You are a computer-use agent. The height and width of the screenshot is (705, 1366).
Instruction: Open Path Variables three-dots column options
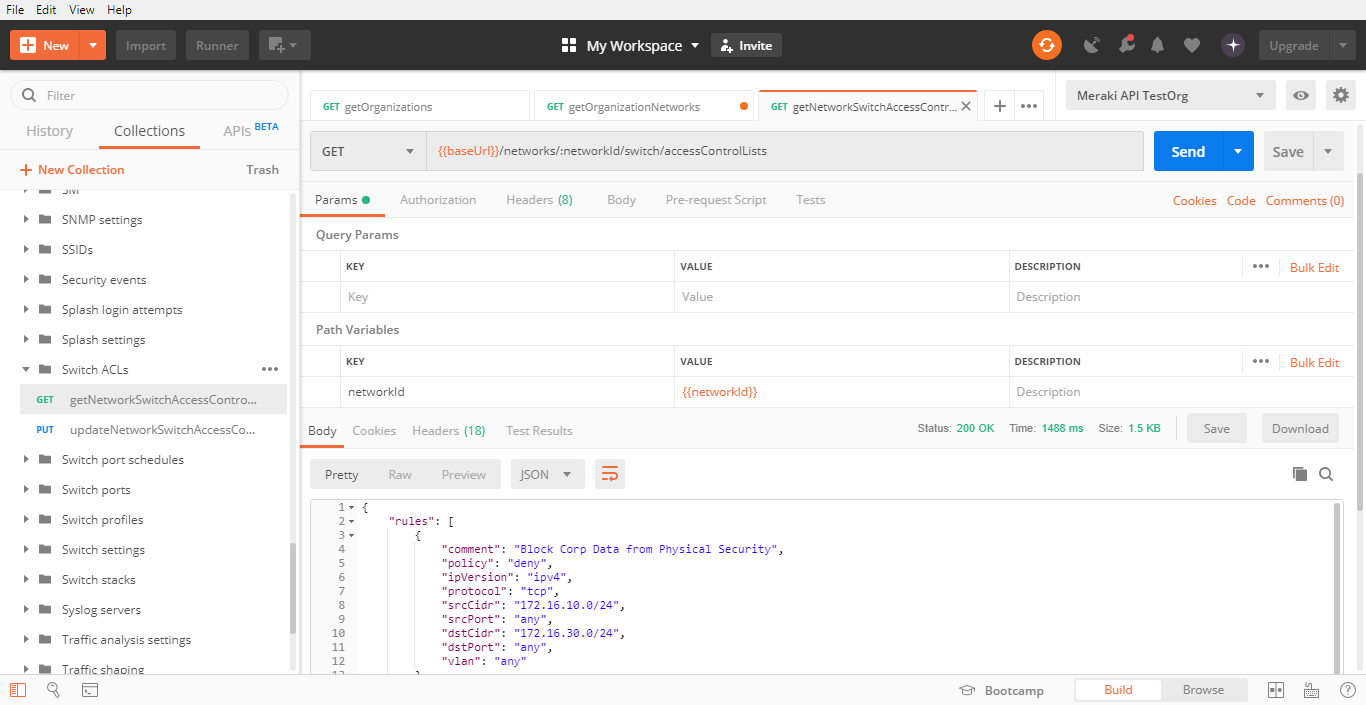point(1261,362)
